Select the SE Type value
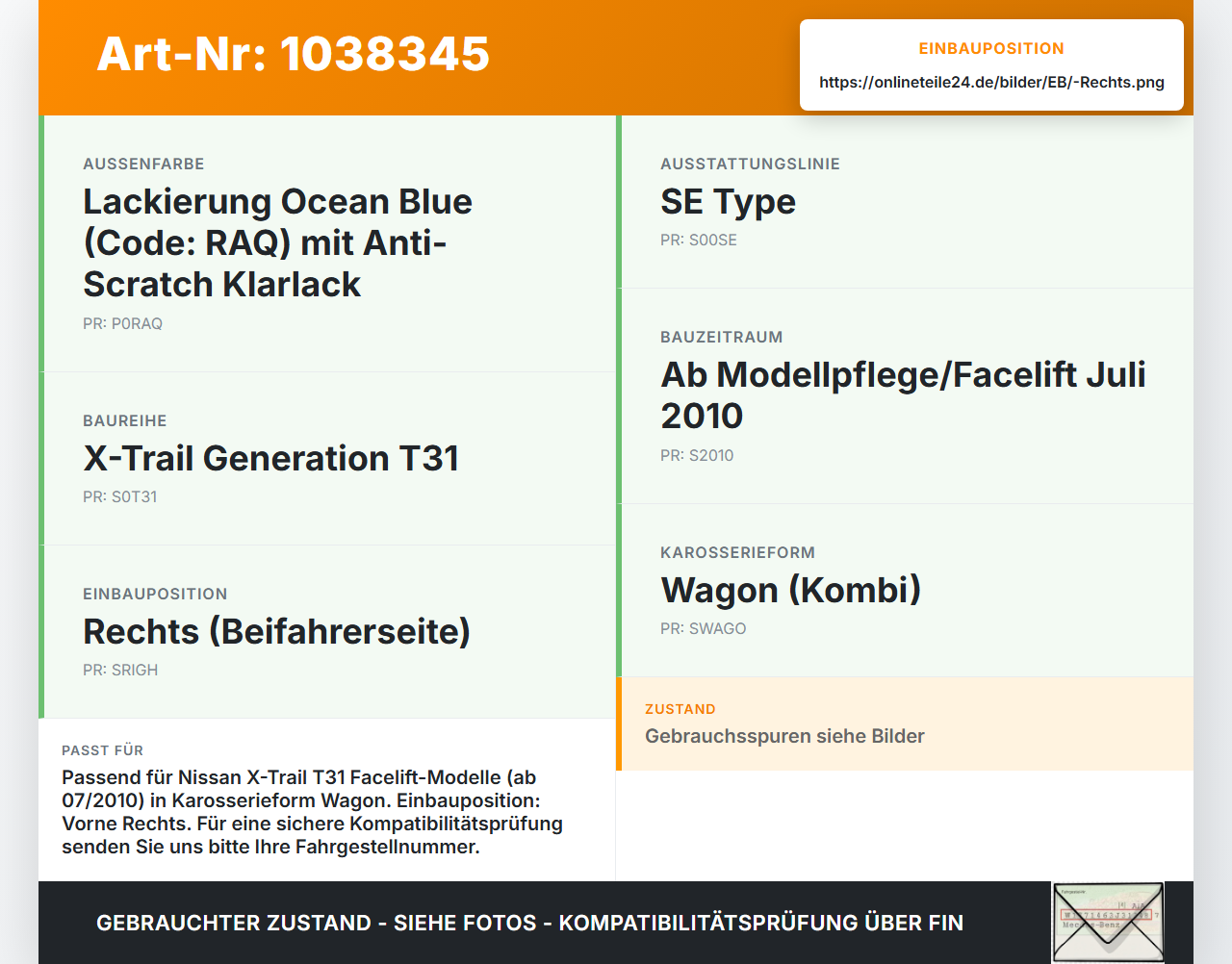Screen dimensions: 1232x964 click(728, 202)
